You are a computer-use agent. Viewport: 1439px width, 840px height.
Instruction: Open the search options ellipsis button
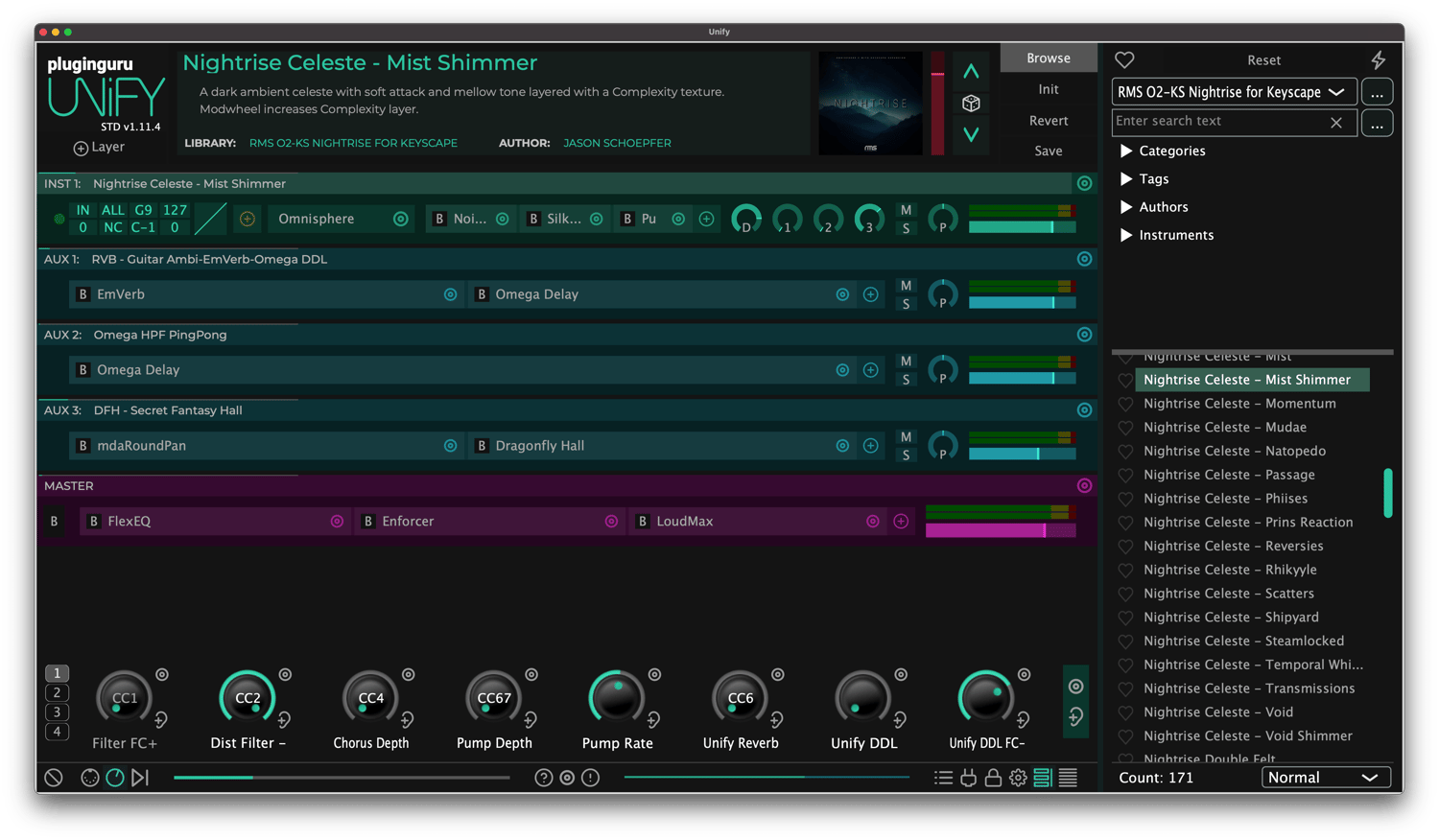[x=1377, y=123]
